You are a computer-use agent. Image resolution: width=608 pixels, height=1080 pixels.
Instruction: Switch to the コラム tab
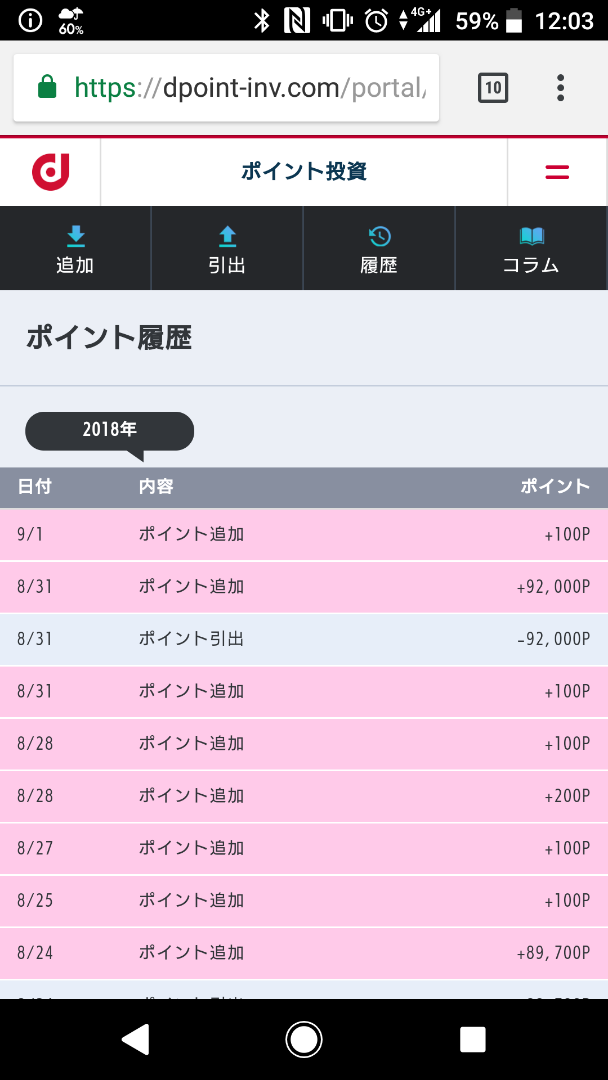(x=531, y=248)
